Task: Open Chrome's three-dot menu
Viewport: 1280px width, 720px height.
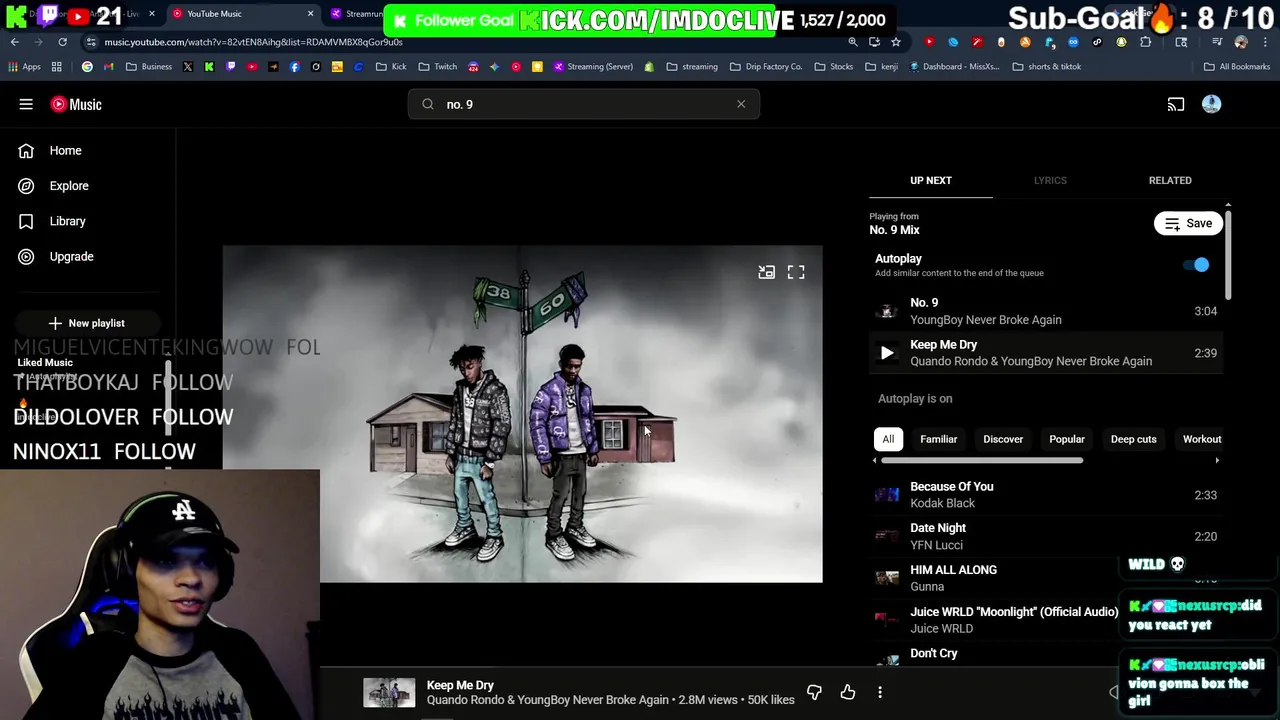Action: point(1263,42)
